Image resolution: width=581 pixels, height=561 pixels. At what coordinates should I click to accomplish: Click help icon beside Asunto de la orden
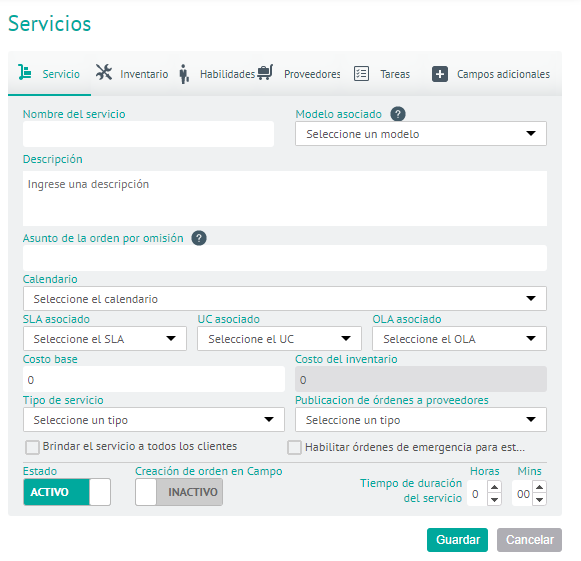199,238
